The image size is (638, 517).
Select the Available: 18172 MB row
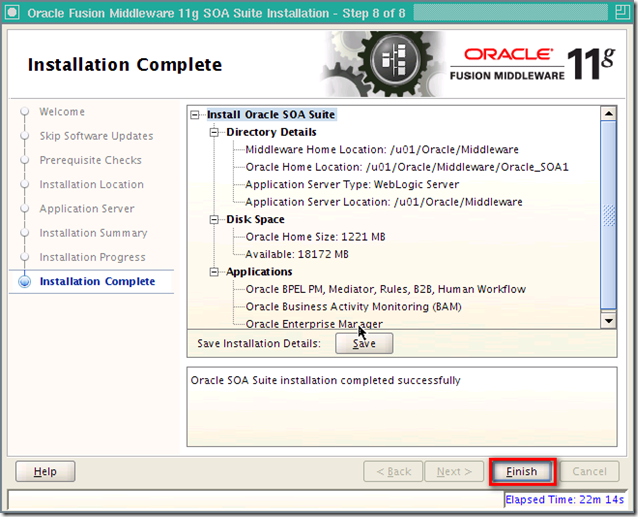297,254
